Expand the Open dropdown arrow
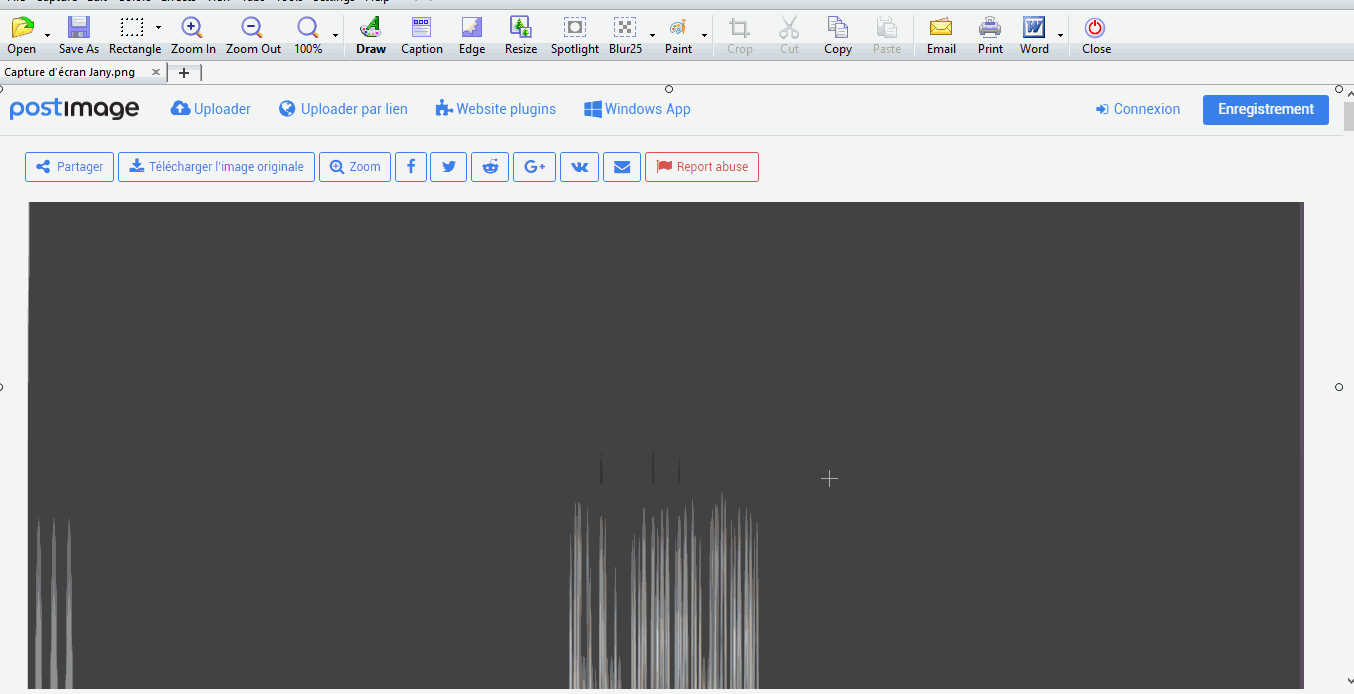Image resolution: width=1354 pixels, height=694 pixels. tap(48, 36)
